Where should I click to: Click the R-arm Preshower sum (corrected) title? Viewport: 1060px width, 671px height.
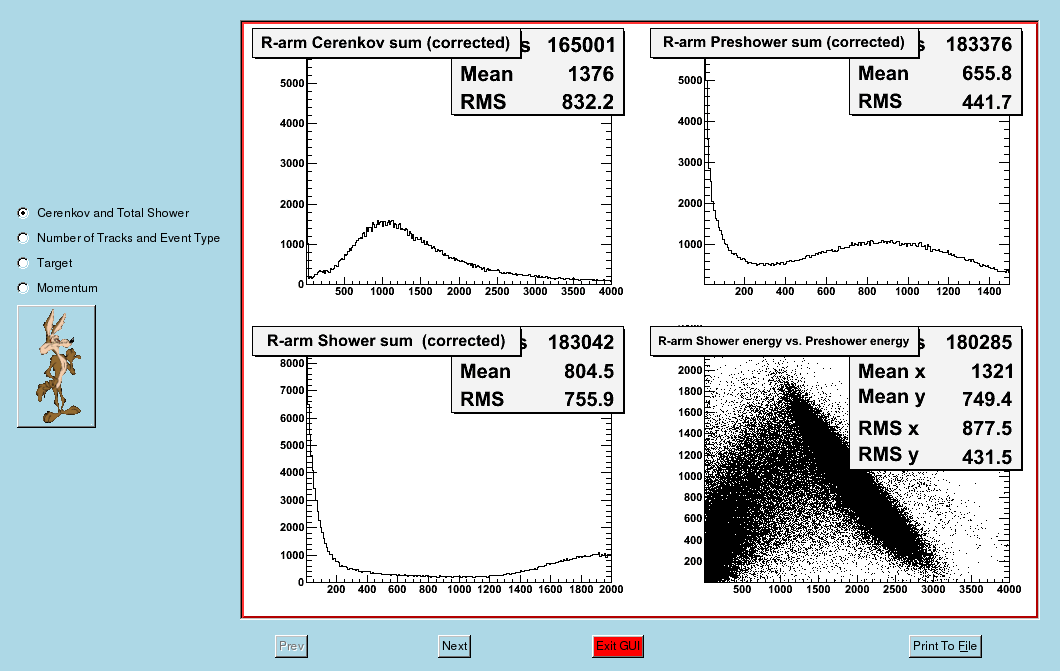[x=784, y=43]
